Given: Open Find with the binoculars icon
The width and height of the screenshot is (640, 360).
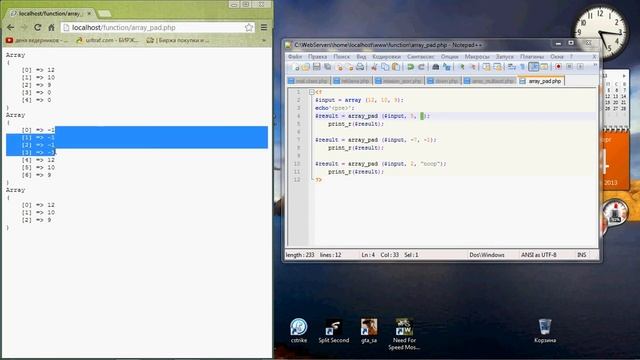Looking at the screenshot, I should tap(436, 67).
